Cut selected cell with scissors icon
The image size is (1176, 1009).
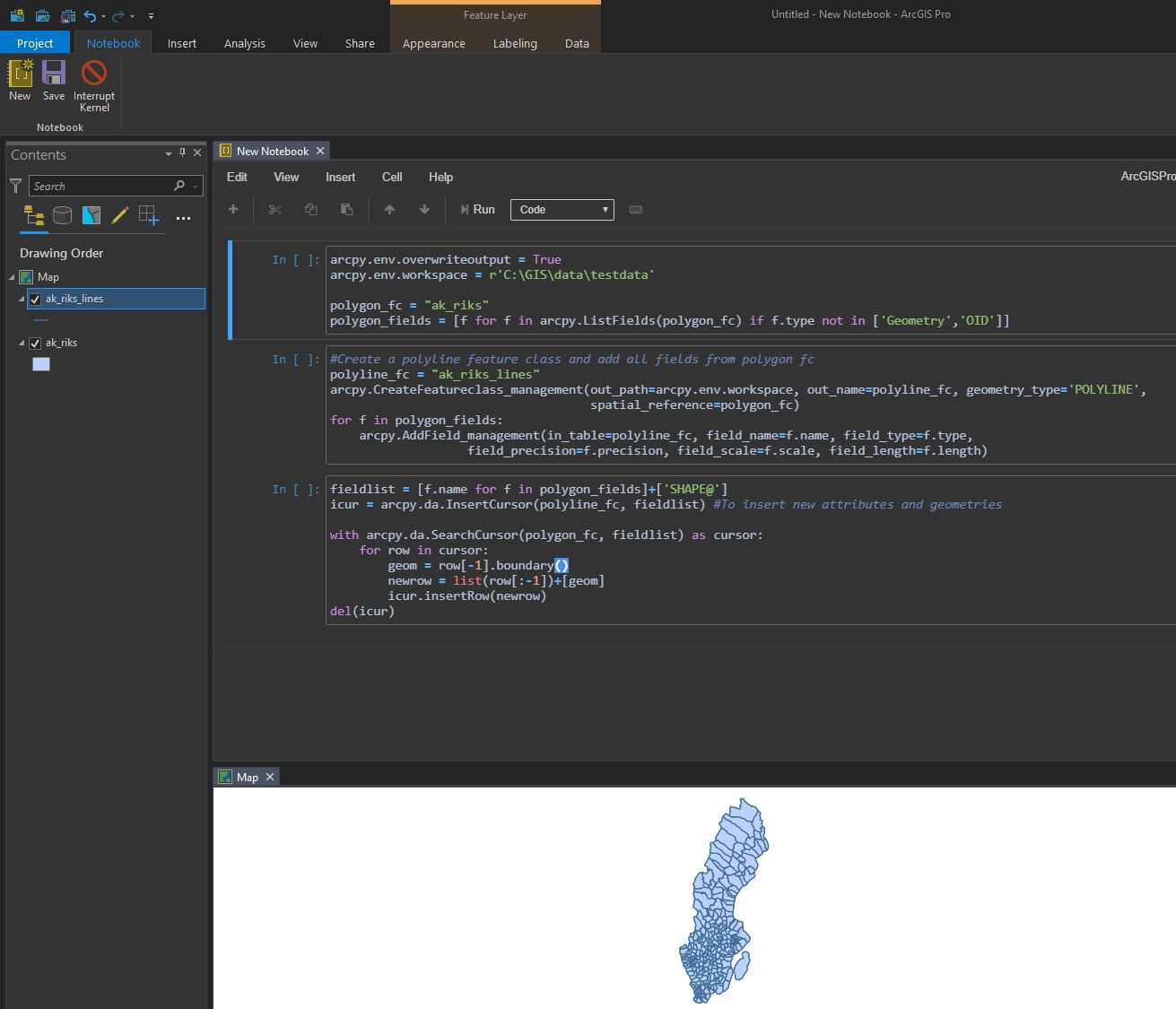click(275, 209)
